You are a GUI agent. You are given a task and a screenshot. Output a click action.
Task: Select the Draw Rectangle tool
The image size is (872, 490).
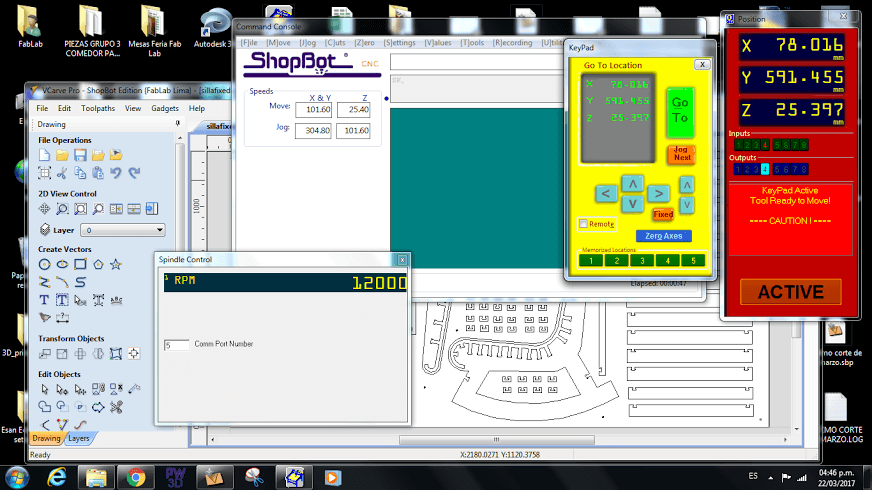[x=80, y=264]
